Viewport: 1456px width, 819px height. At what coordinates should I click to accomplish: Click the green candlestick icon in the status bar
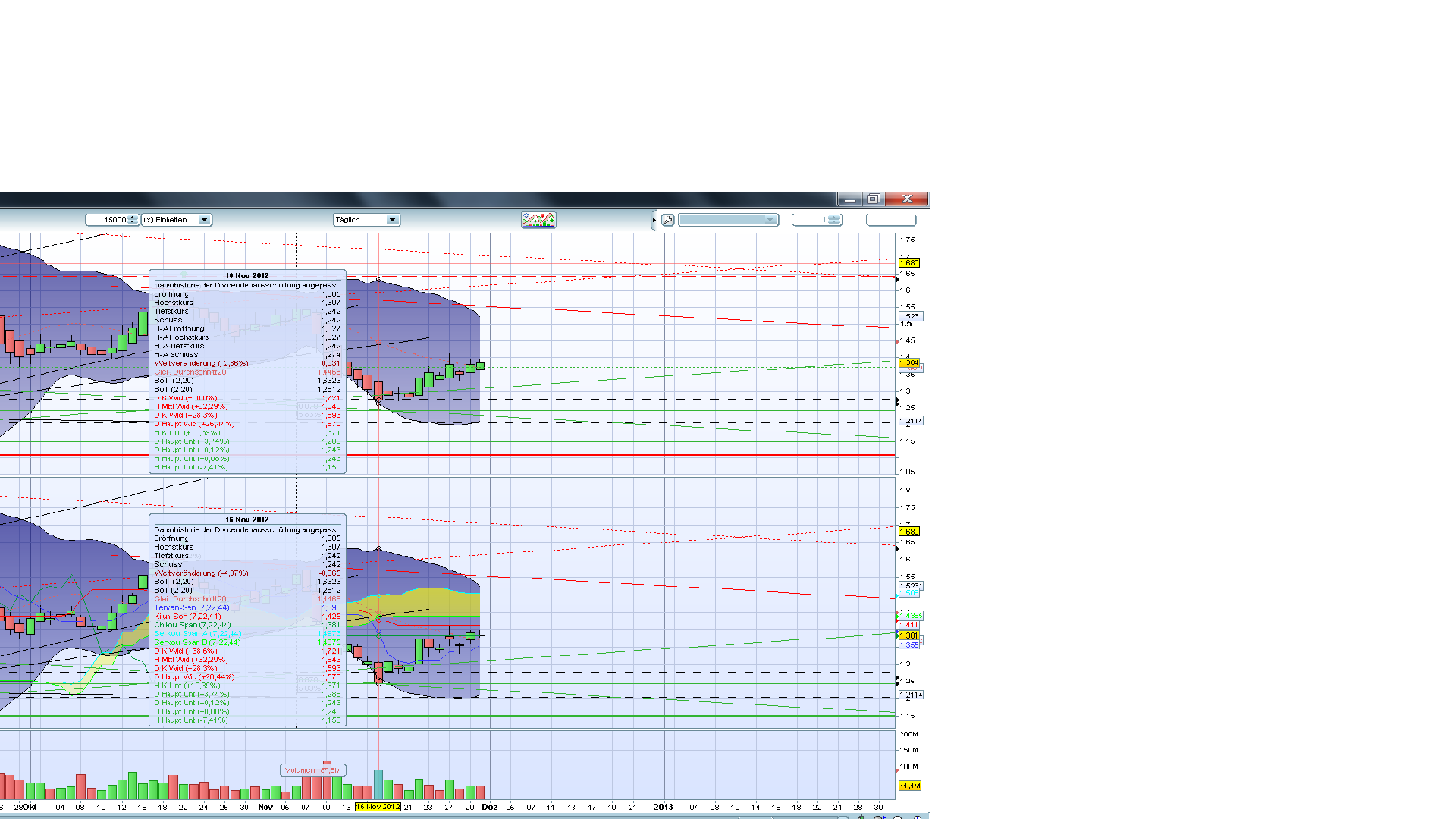[861, 817]
